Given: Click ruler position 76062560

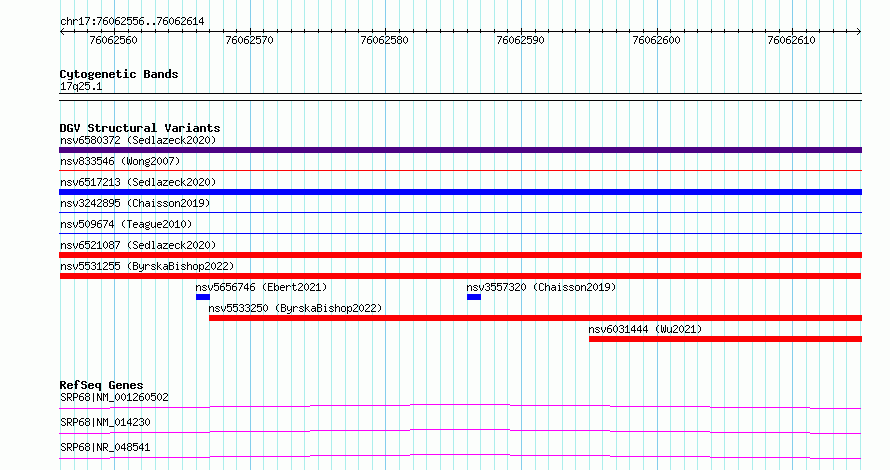Looking at the screenshot, I should pyautogui.click(x=114, y=40).
